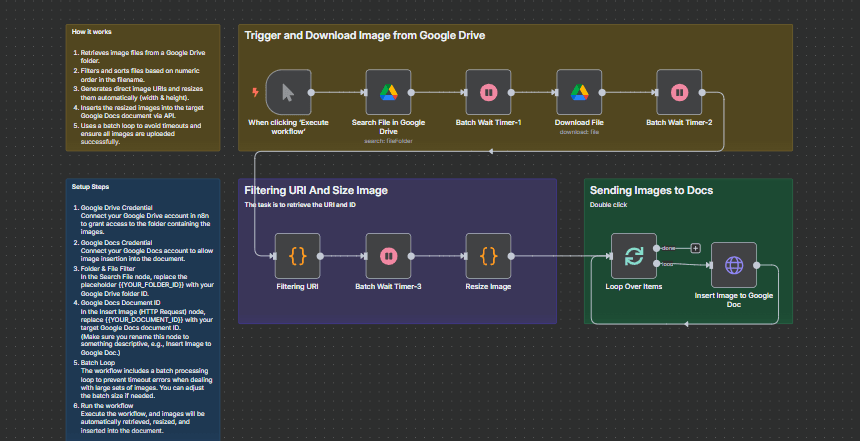Click the 'Google Docs Credential' setup step text
This screenshot has width=860, height=441.
(116, 242)
